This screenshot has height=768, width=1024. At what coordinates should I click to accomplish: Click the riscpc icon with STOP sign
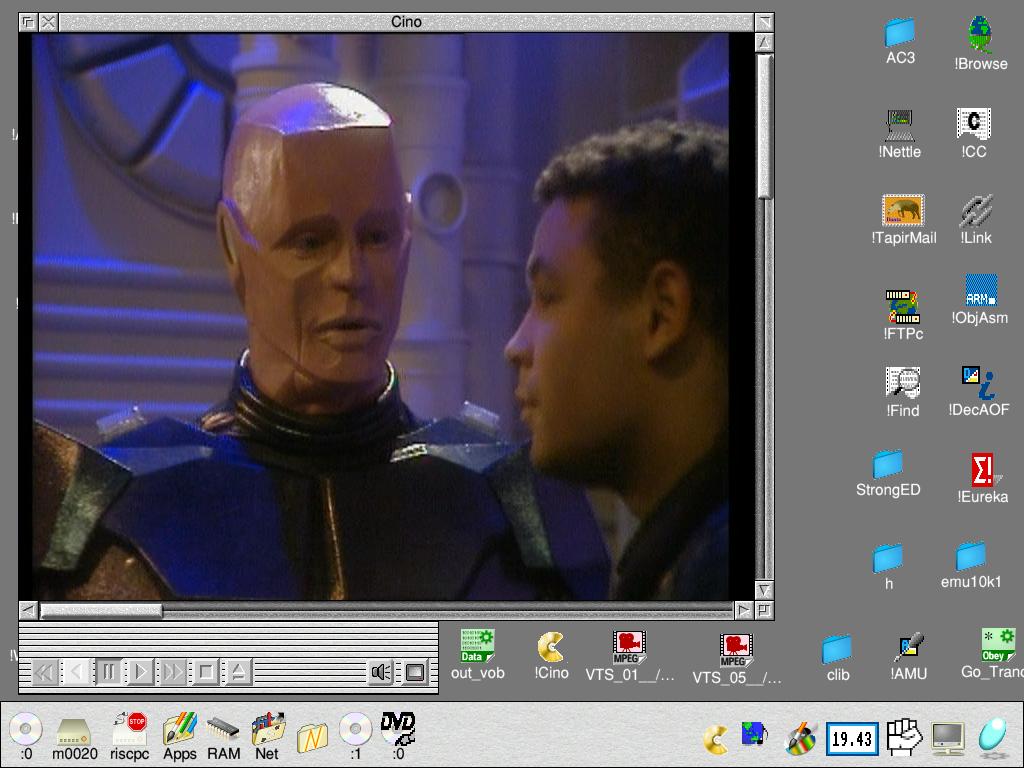point(129,737)
